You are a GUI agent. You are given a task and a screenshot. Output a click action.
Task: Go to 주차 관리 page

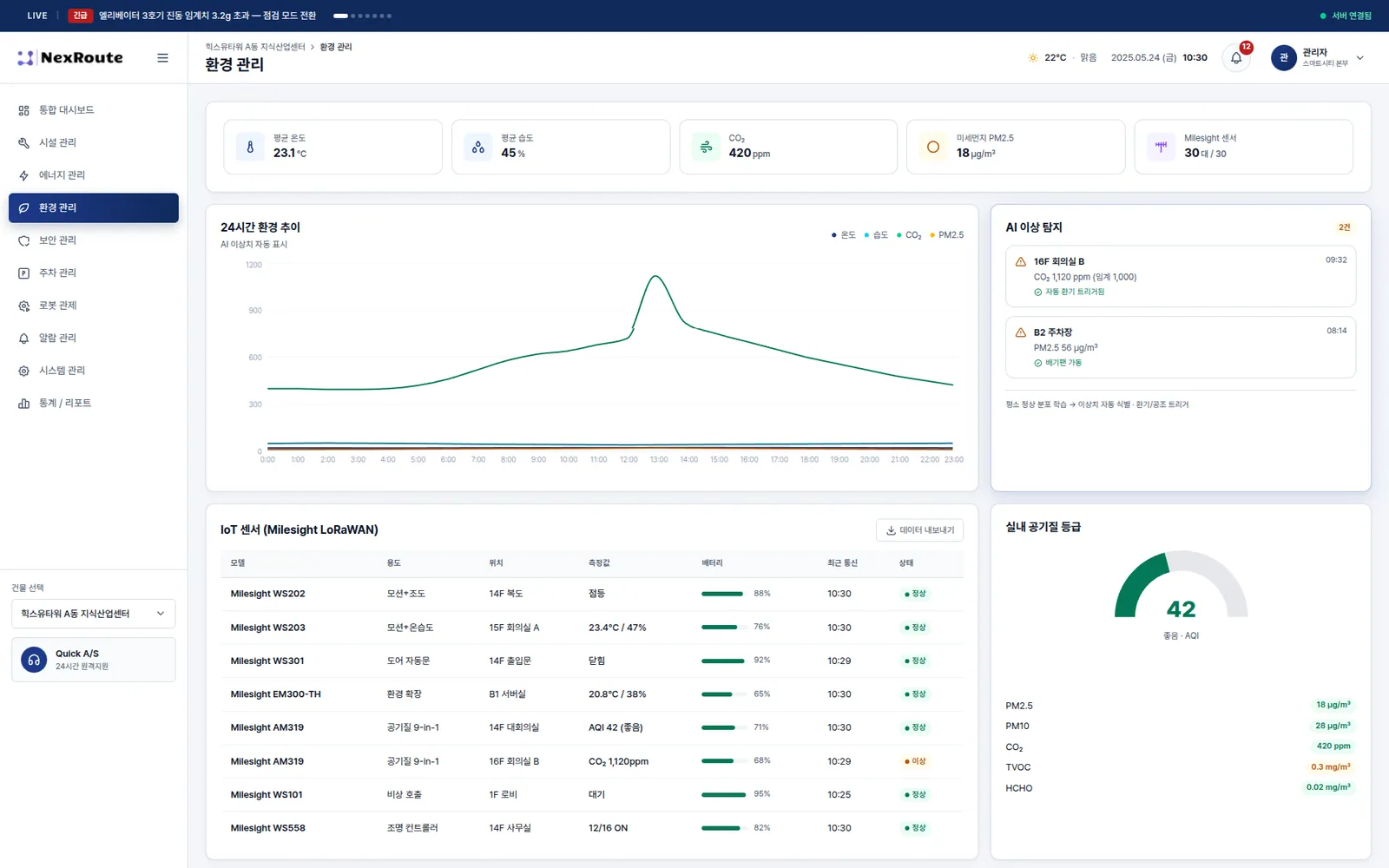[94, 273]
